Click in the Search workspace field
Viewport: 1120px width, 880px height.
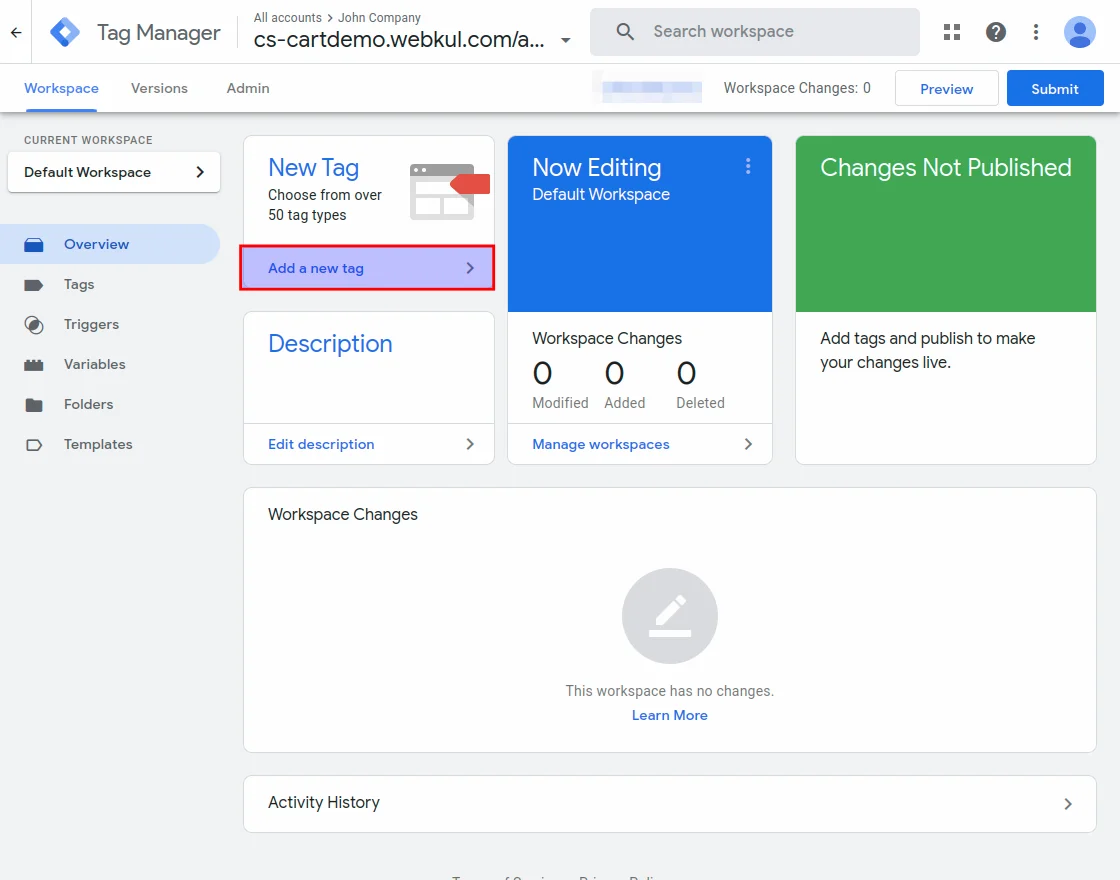770,32
